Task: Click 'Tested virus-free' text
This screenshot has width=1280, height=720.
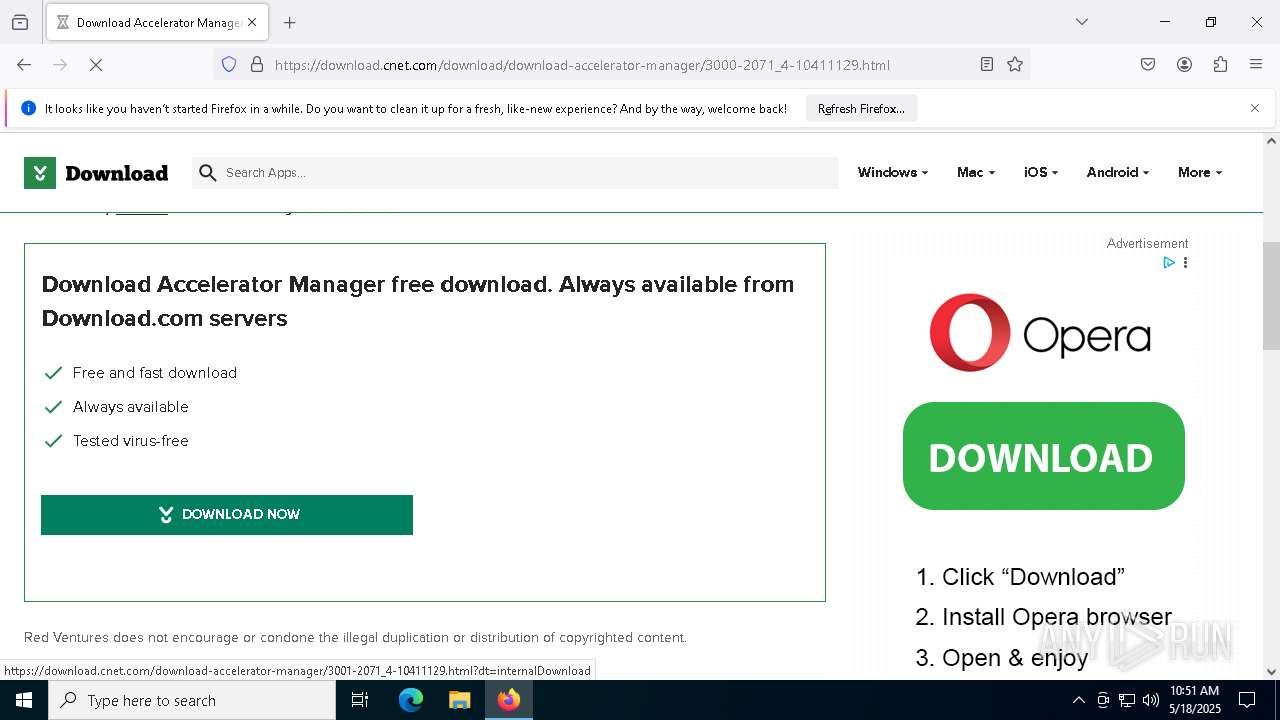Action: tap(131, 441)
